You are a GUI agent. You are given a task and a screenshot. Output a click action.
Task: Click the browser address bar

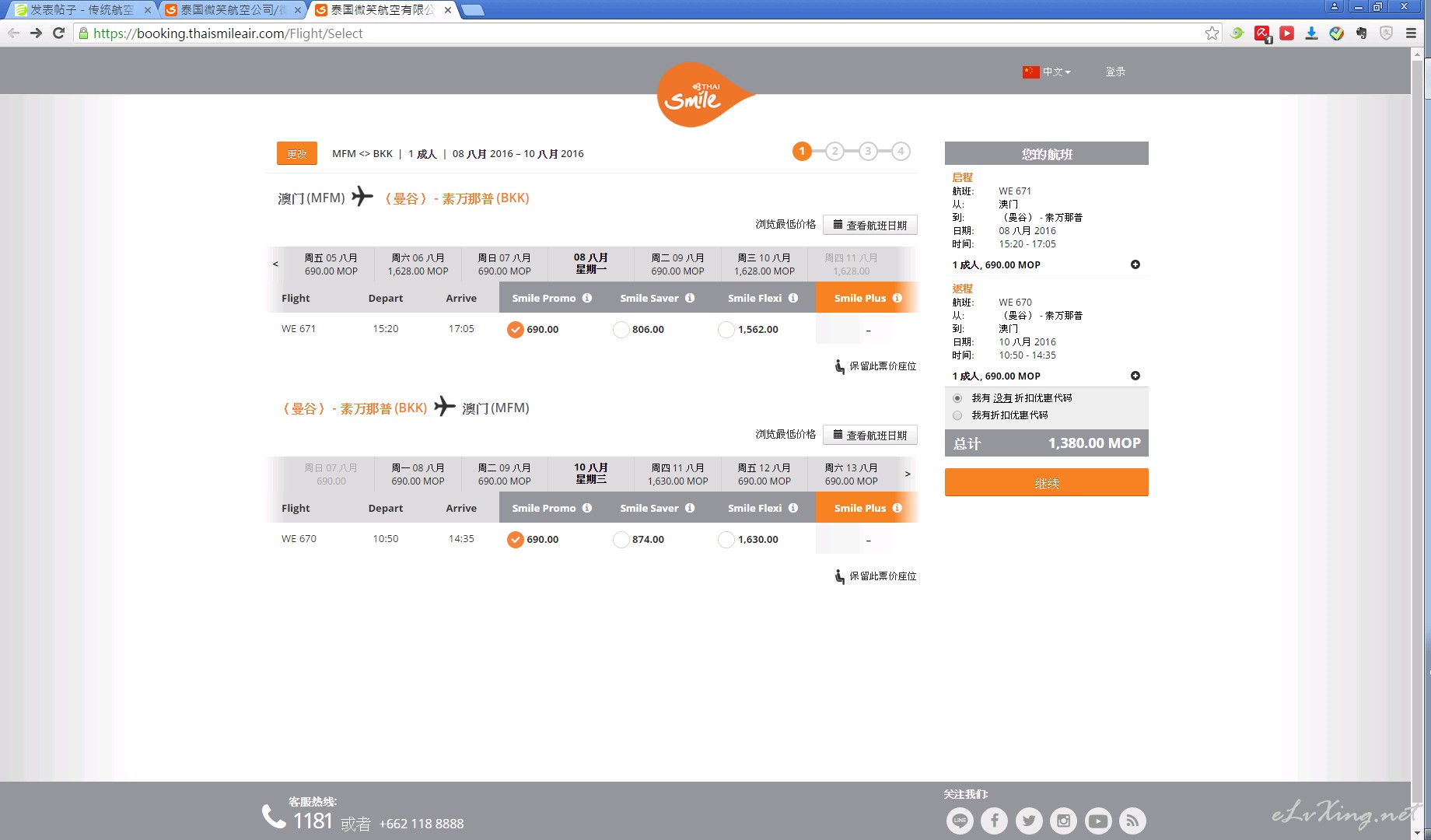pyautogui.click(x=646, y=33)
